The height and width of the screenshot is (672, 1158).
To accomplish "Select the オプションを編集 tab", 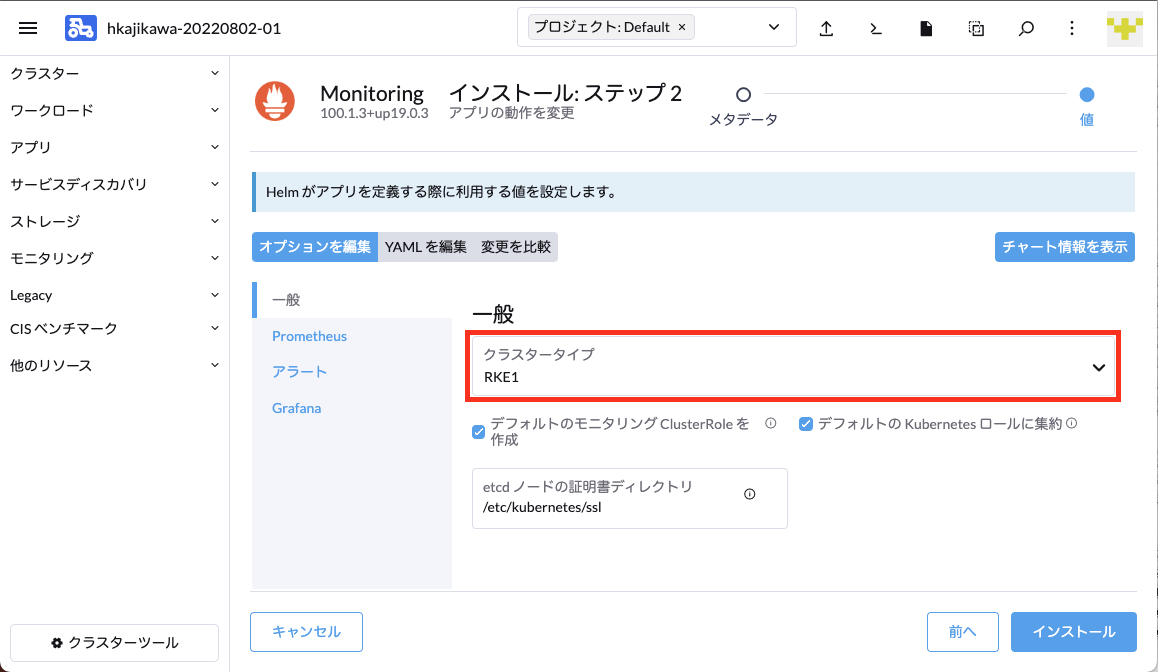I will coord(315,247).
